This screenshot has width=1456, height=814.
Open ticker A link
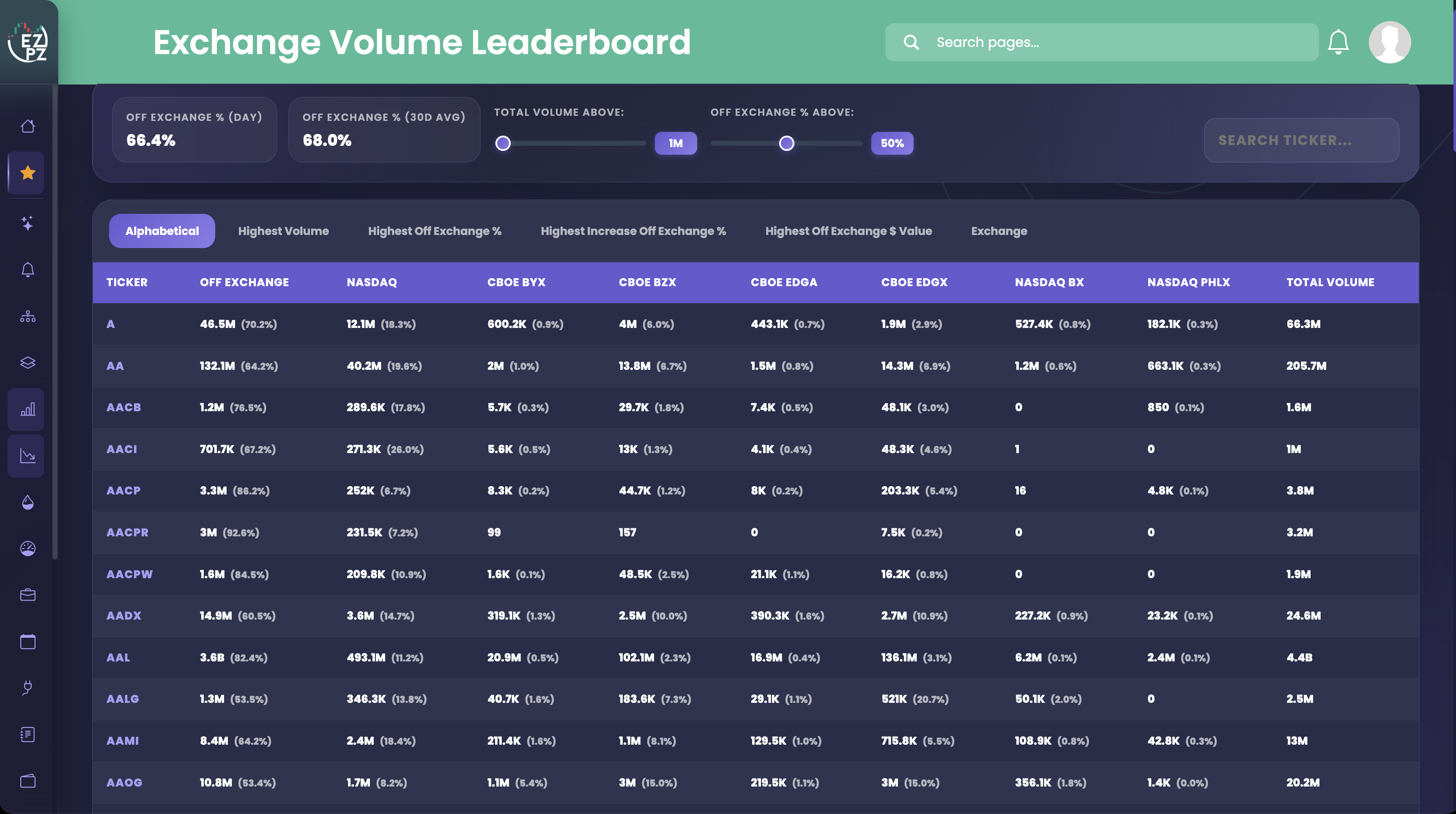111,324
